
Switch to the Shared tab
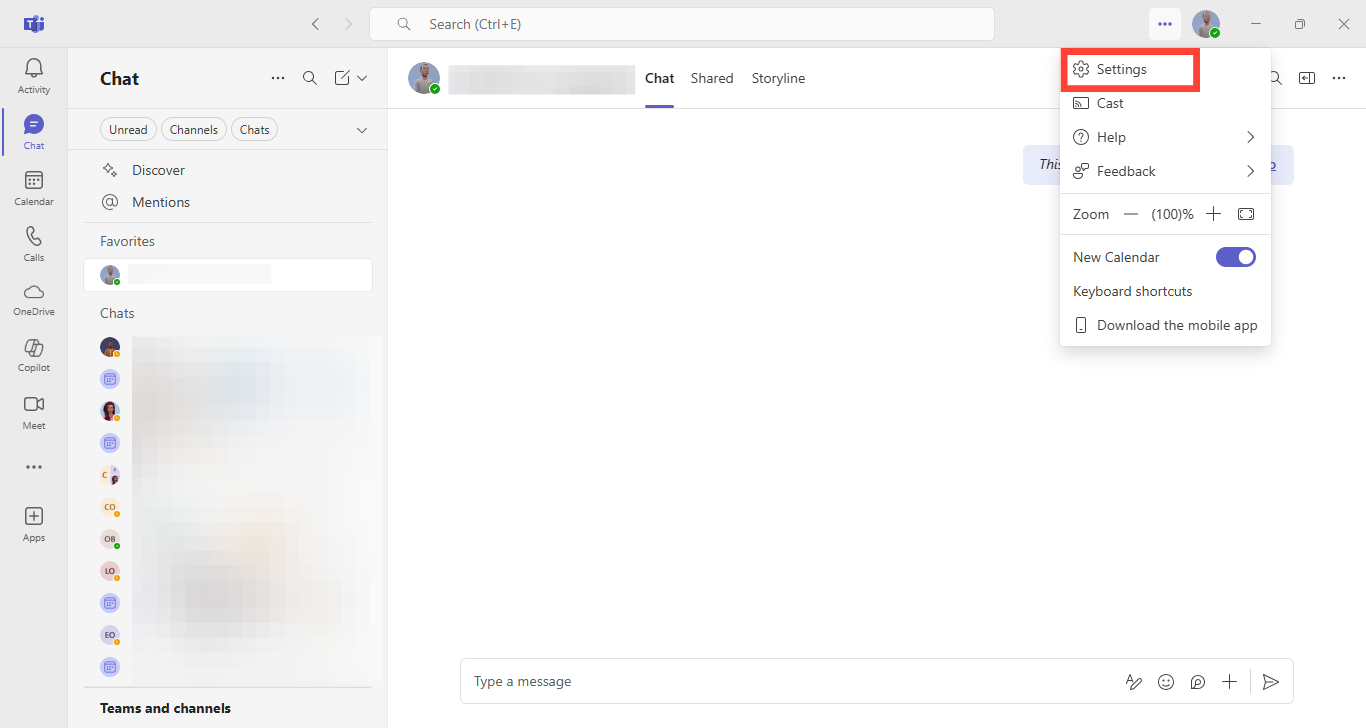[712, 78]
